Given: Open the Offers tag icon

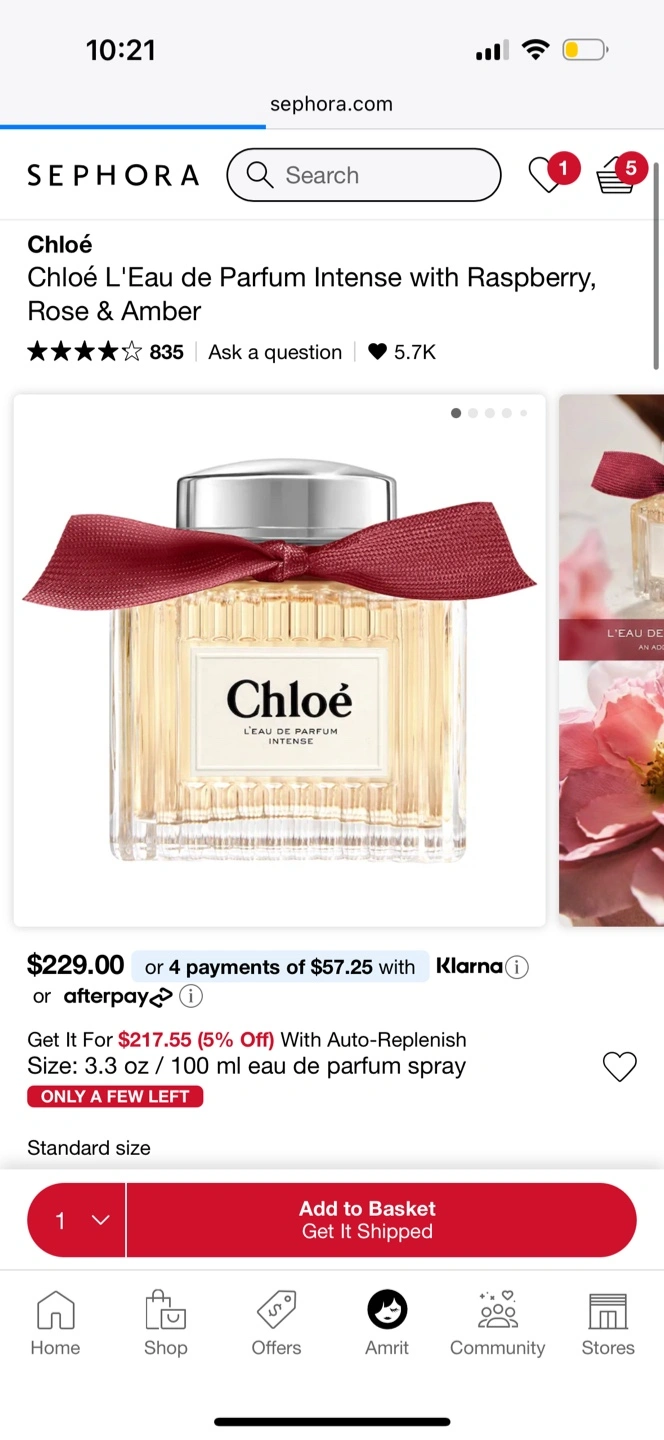Looking at the screenshot, I should coord(276,1310).
